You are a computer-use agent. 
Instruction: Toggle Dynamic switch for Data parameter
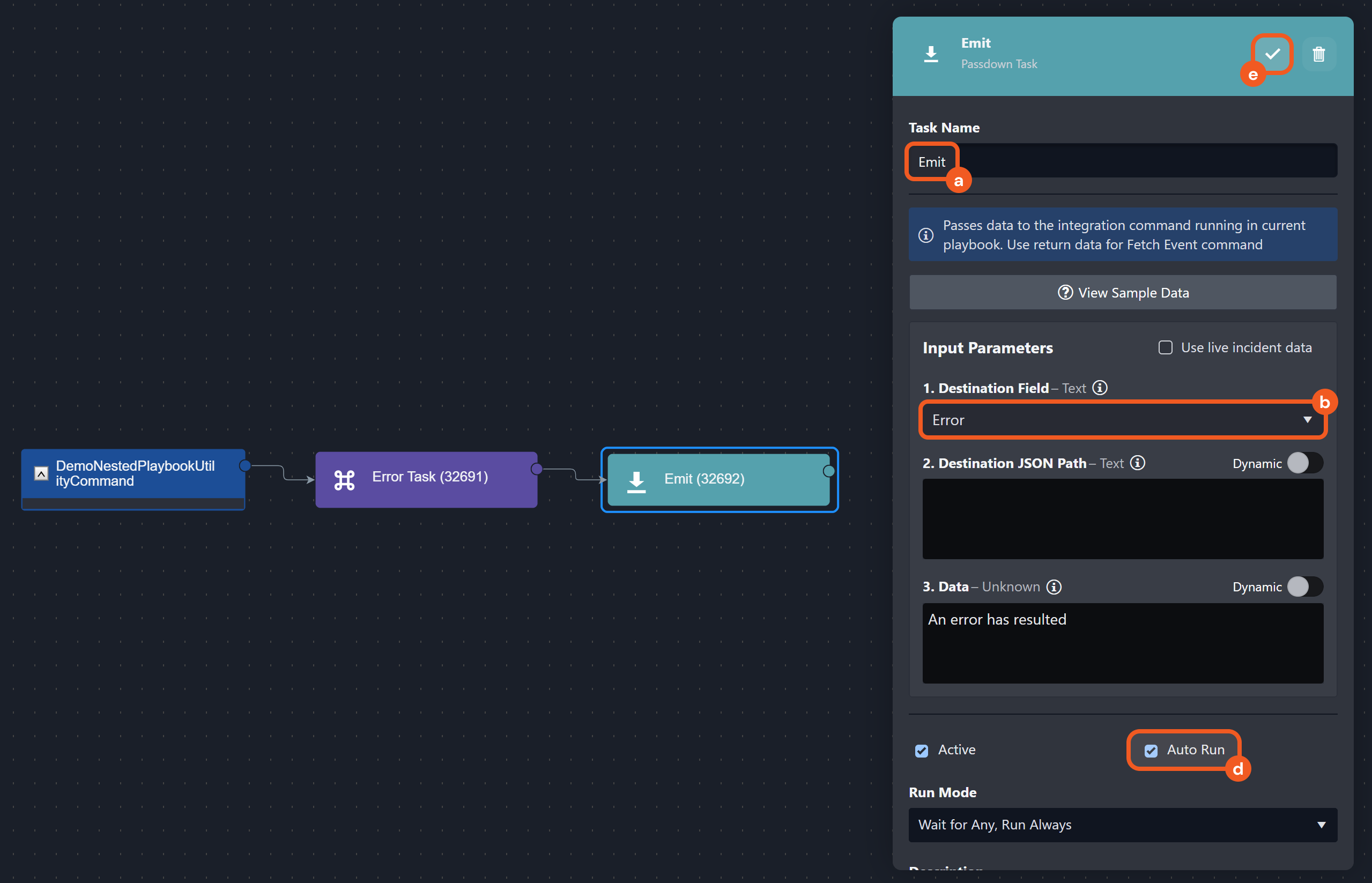(1304, 587)
